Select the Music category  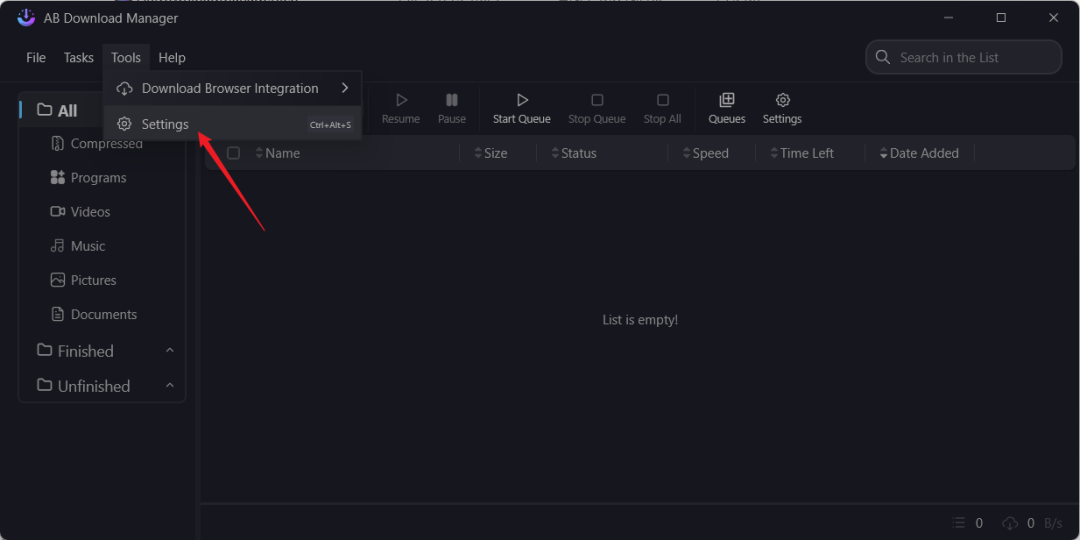[x=102, y=246]
